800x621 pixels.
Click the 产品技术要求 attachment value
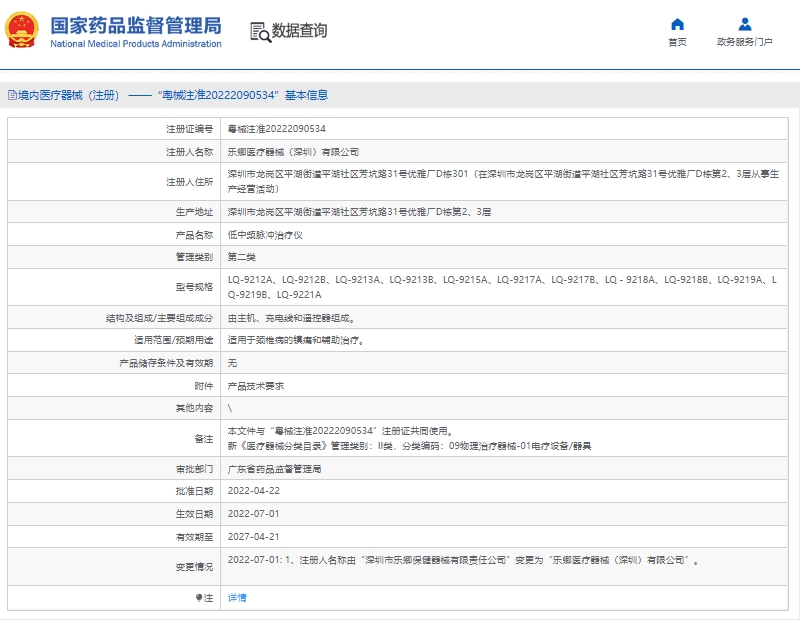point(257,385)
